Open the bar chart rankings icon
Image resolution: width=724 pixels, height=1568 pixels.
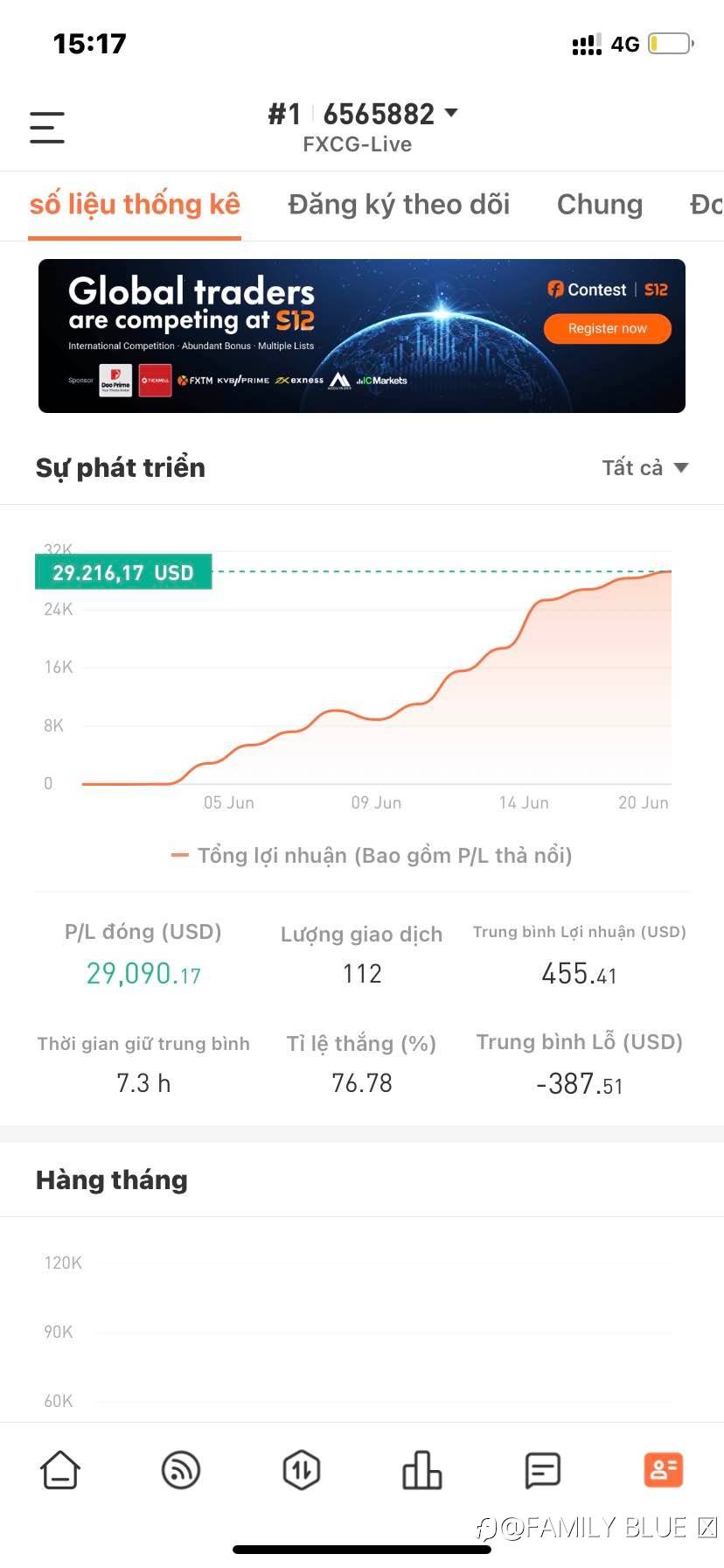tap(422, 1470)
